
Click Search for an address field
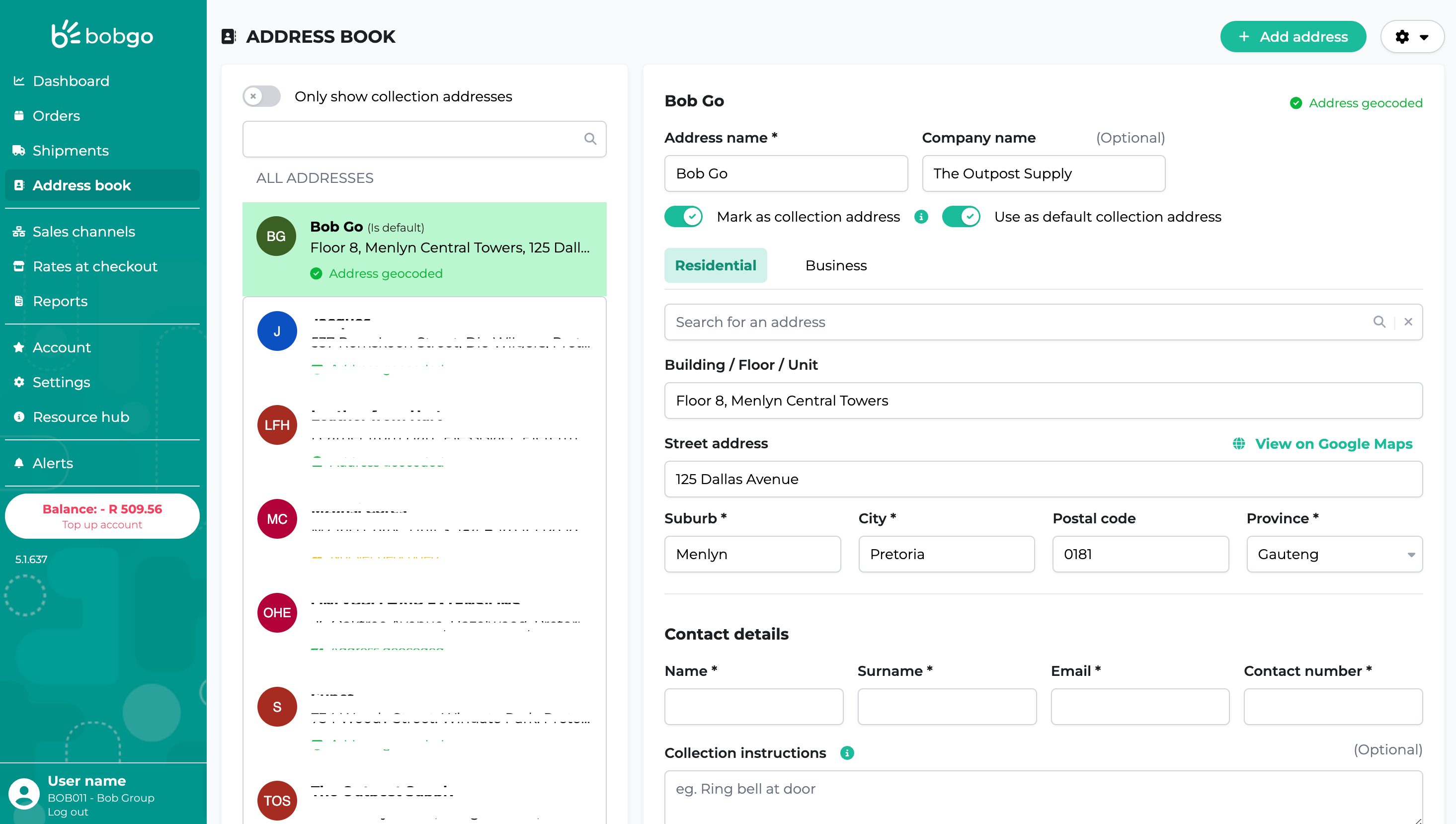click(1043, 322)
